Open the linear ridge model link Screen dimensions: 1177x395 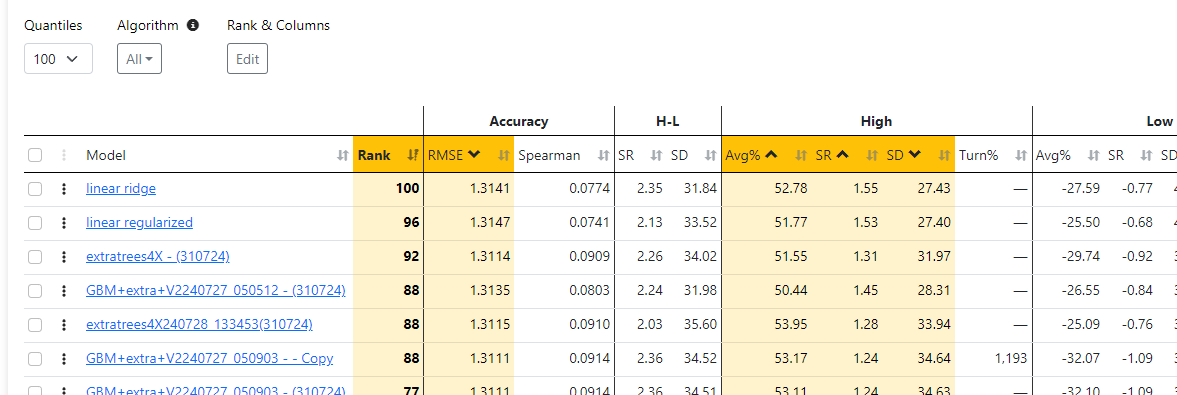(121, 189)
